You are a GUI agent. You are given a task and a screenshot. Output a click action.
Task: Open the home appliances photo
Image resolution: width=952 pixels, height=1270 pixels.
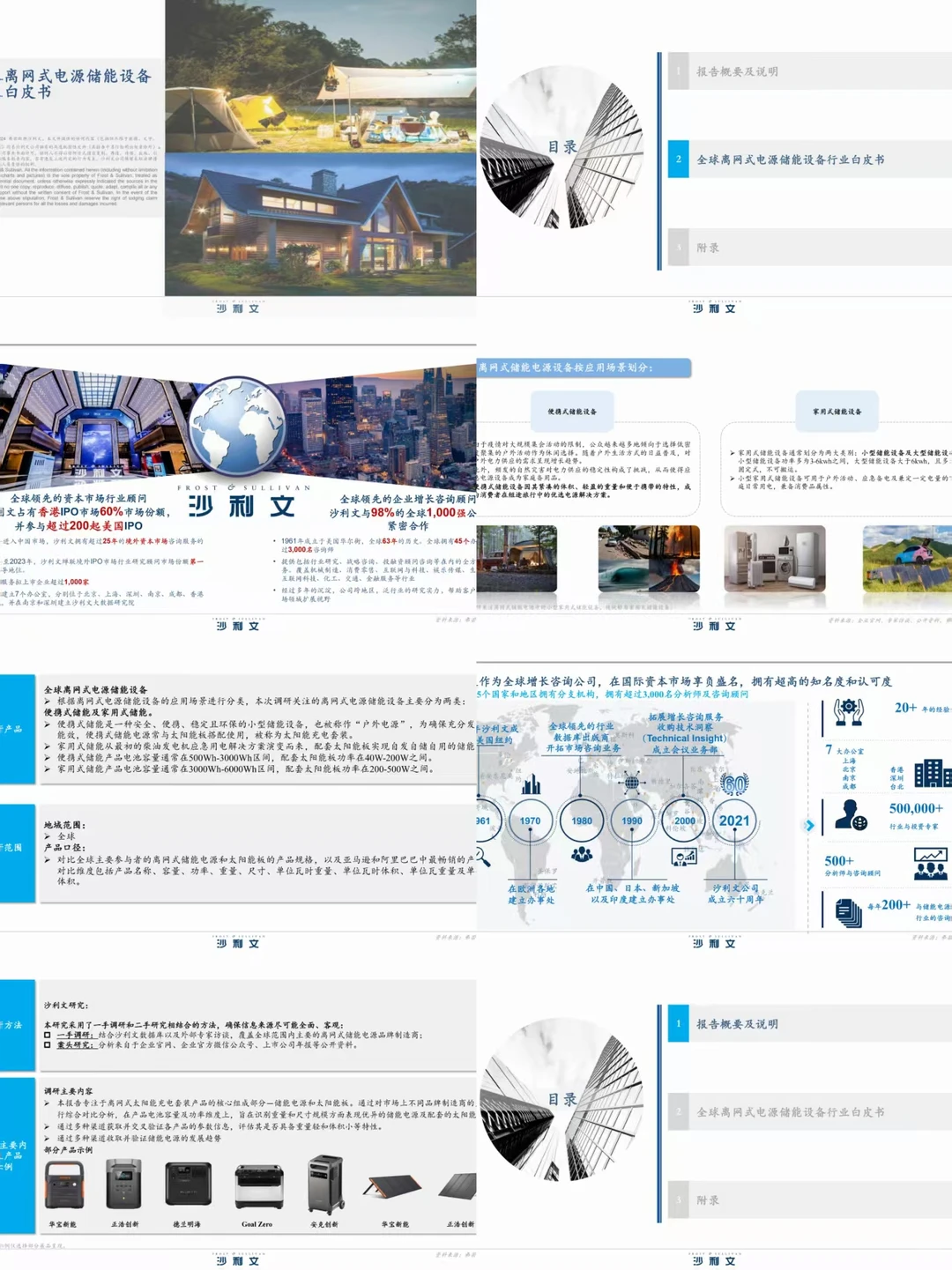(x=775, y=559)
